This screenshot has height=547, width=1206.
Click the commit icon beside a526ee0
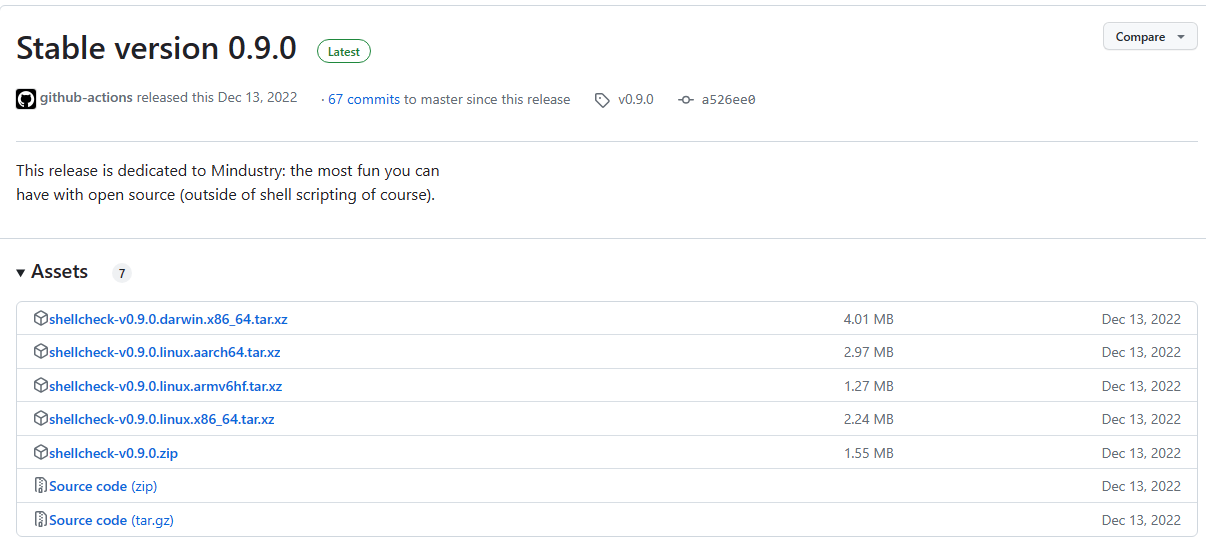pos(685,100)
